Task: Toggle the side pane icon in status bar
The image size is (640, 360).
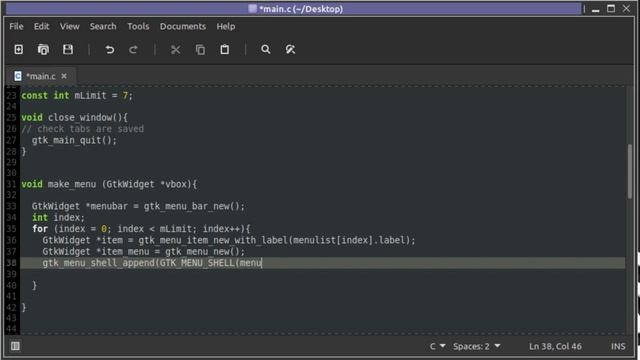Action: pos(16,346)
